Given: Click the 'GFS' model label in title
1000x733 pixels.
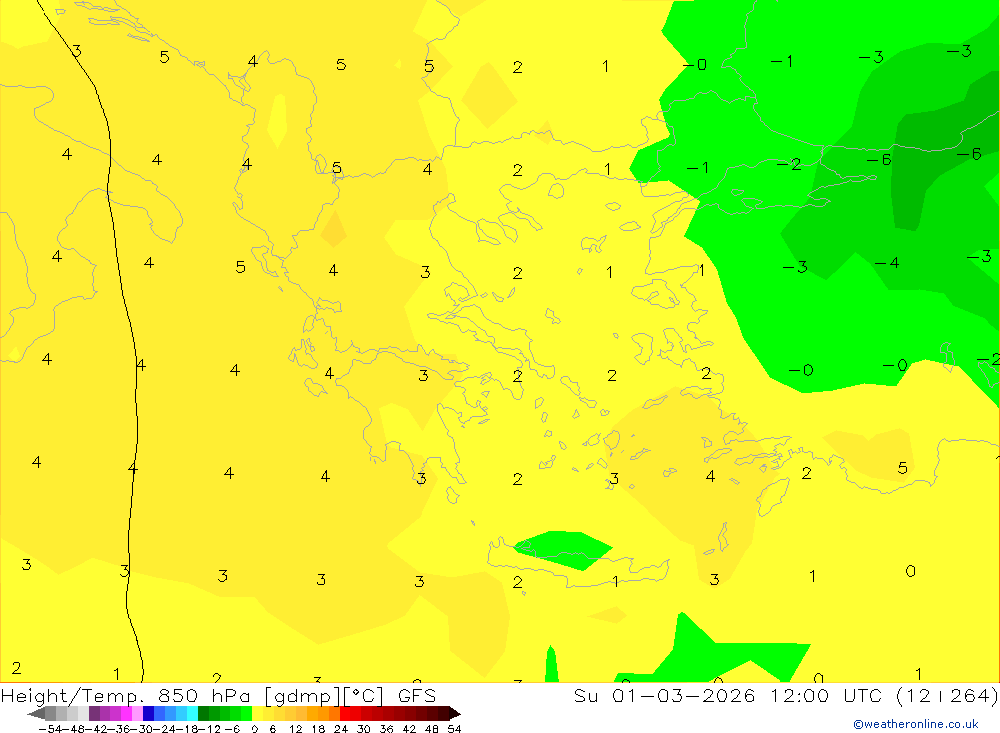Looking at the screenshot, I should 417,695.
